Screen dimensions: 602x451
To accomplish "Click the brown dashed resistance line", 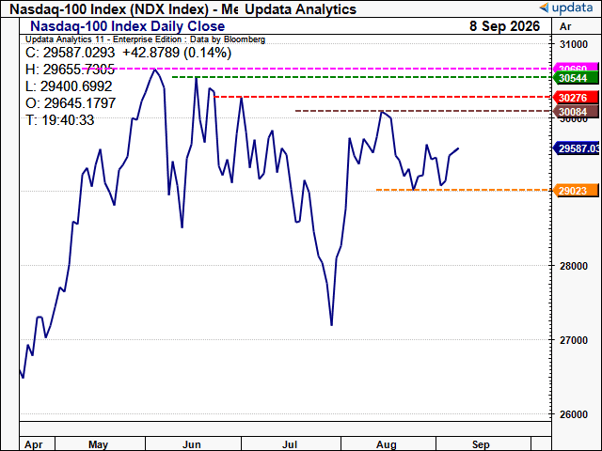I will [423, 111].
